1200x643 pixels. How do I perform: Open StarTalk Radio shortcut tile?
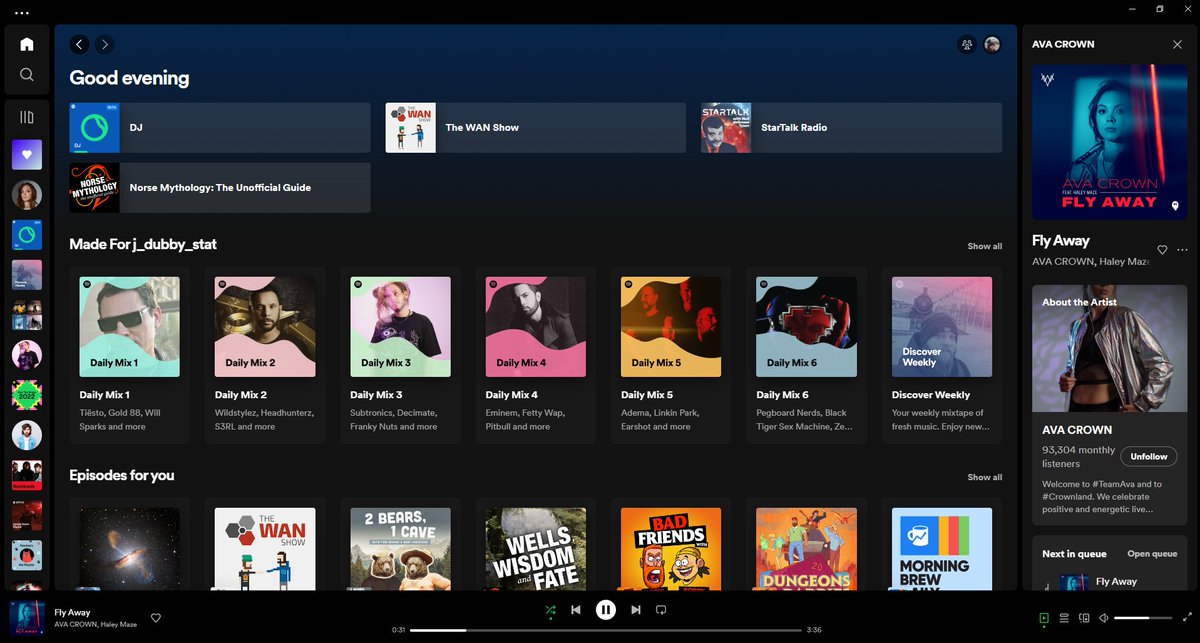(x=852, y=128)
